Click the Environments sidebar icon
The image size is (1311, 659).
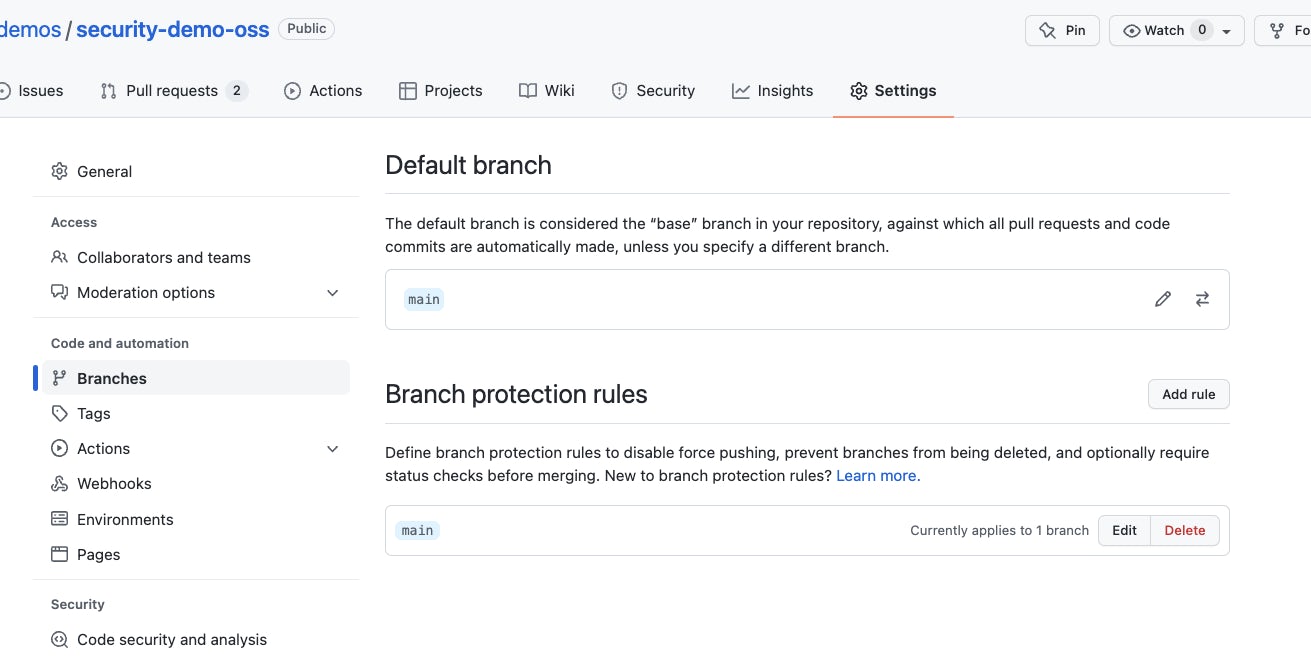click(59, 519)
